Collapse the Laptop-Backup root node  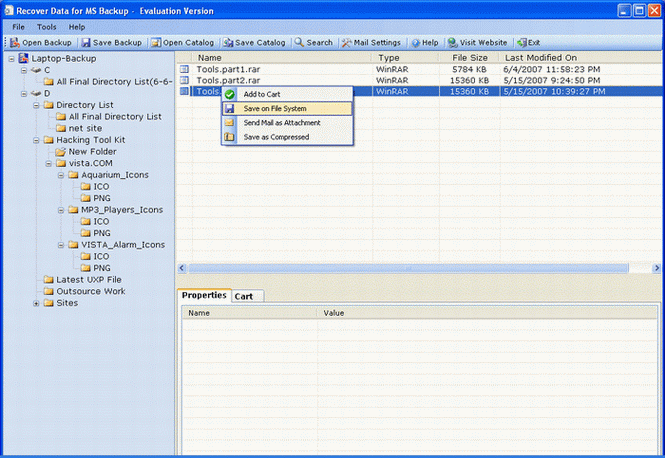click(x=12, y=59)
